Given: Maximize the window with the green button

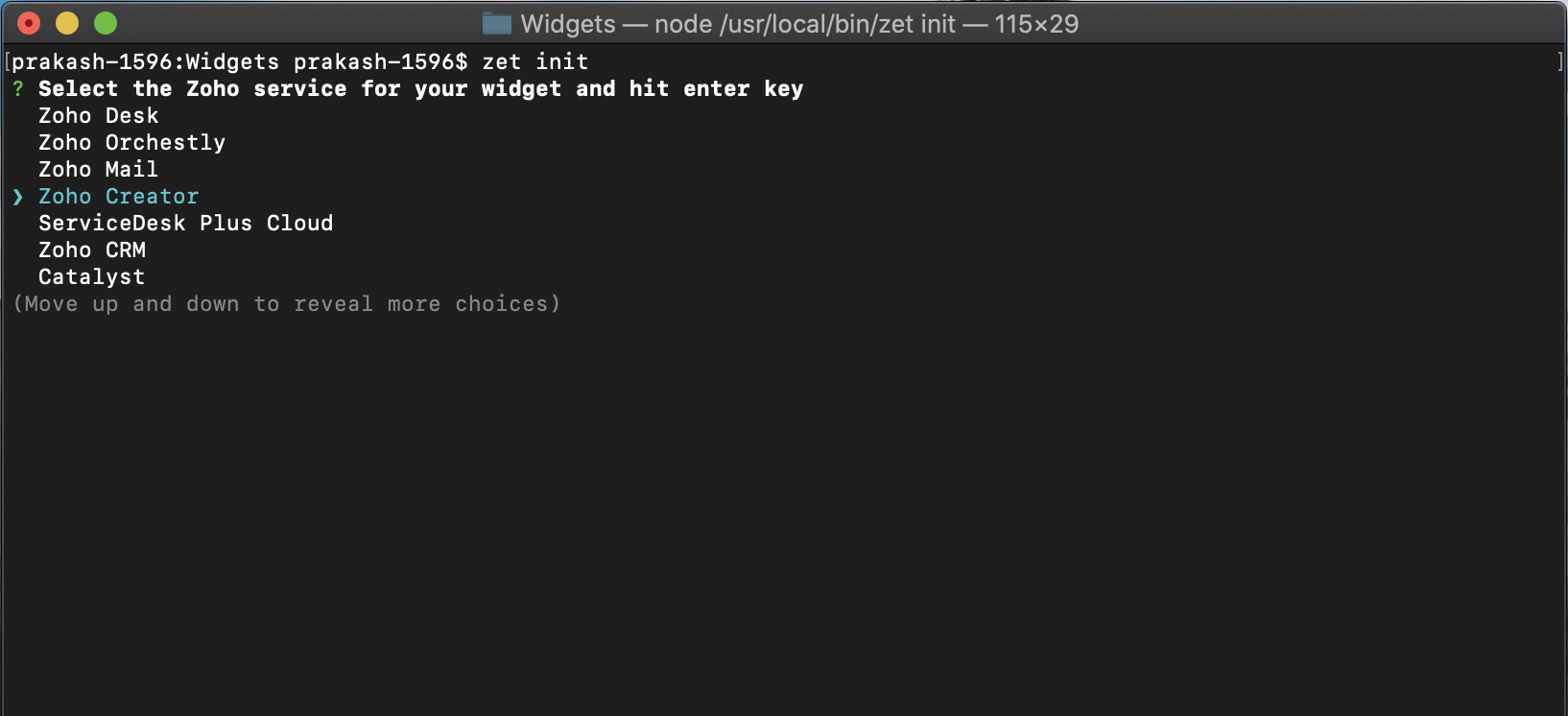Looking at the screenshot, I should [106, 23].
